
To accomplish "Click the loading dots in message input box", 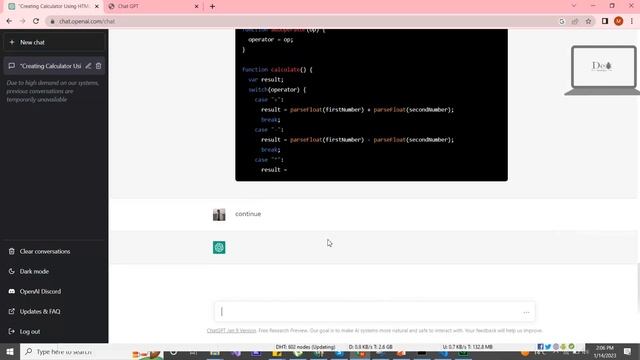I will (526, 312).
